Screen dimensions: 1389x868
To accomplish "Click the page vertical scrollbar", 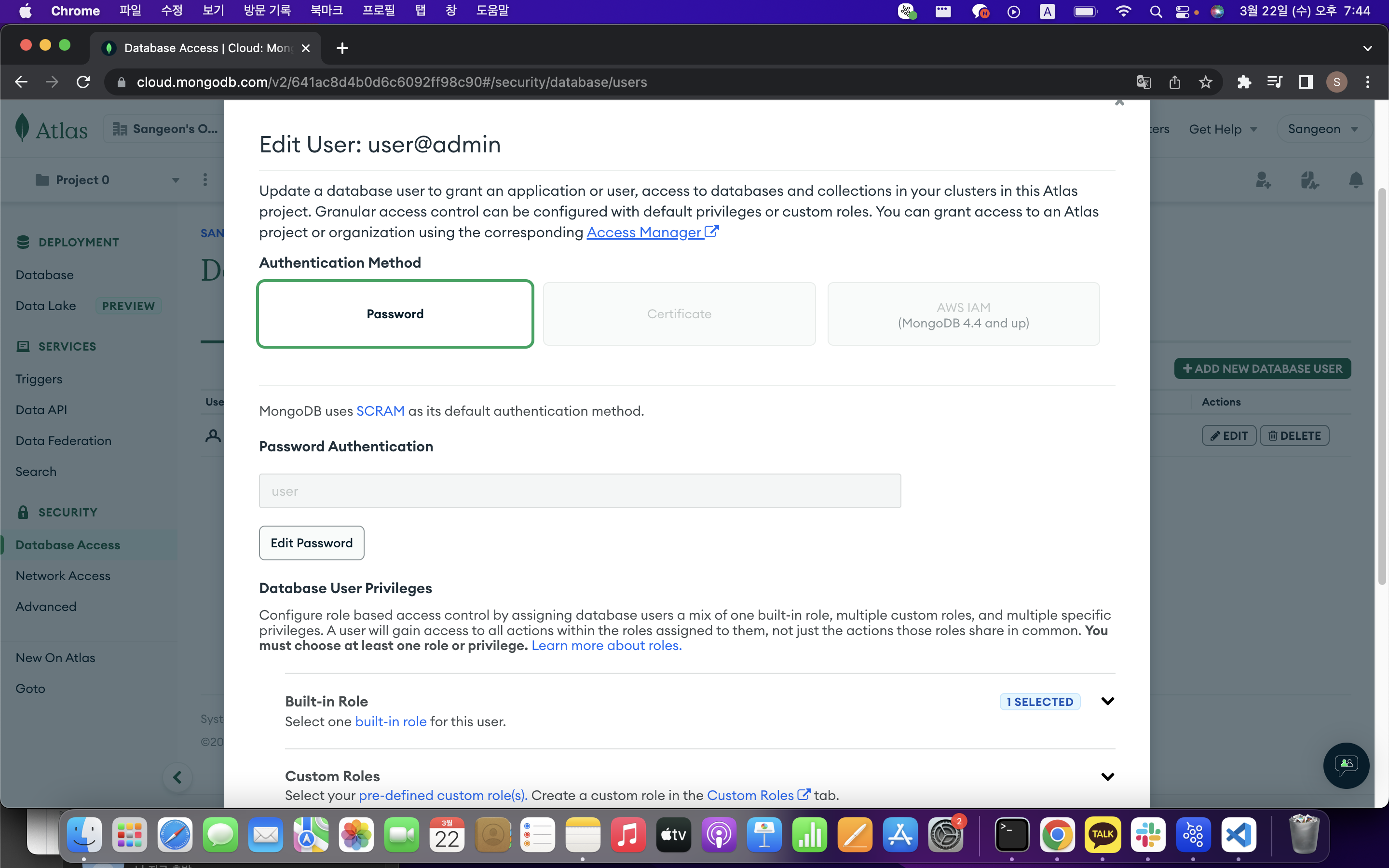I will pyautogui.click(x=1382, y=386).
